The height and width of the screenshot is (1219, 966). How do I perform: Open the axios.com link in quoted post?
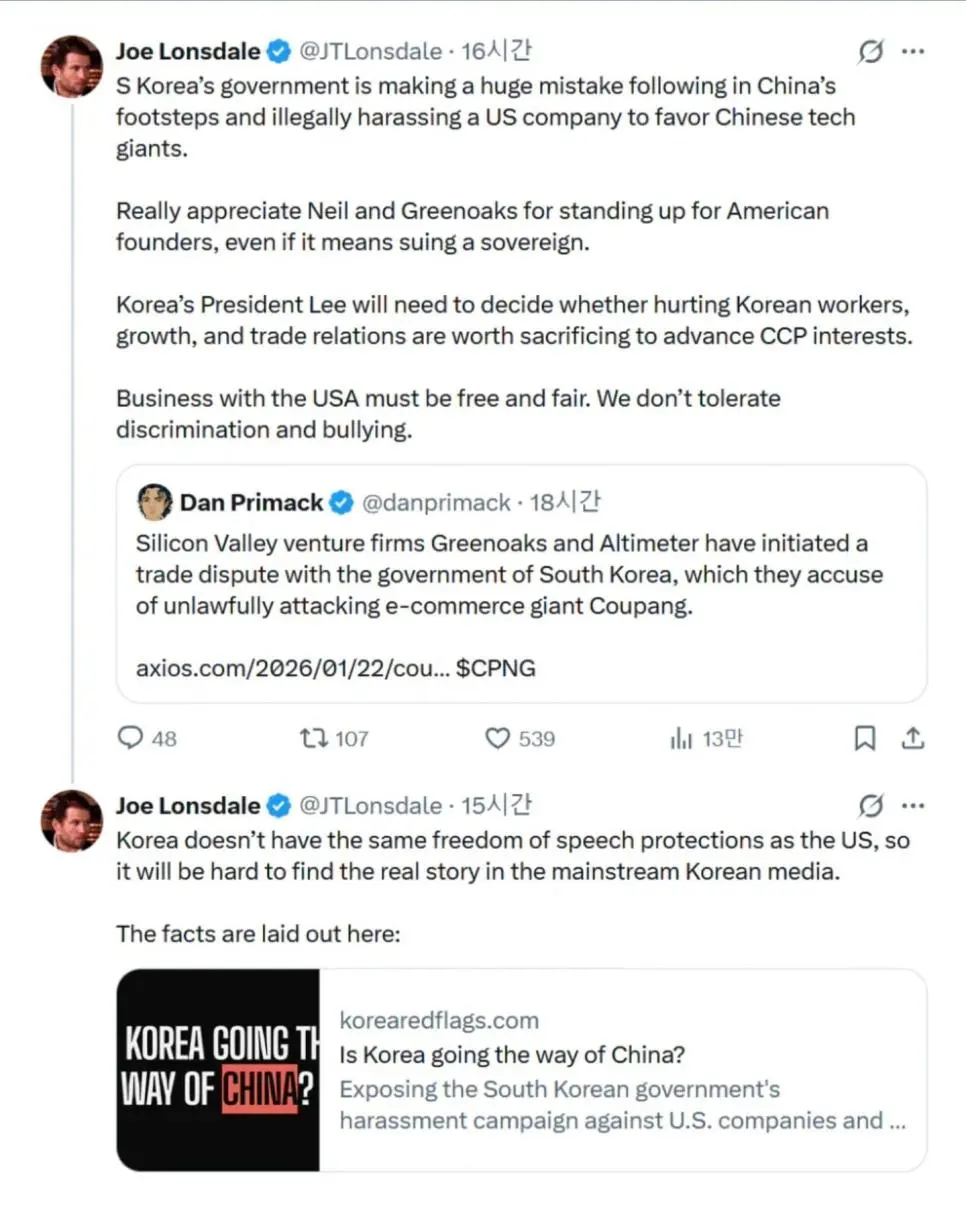pos(292,668)
